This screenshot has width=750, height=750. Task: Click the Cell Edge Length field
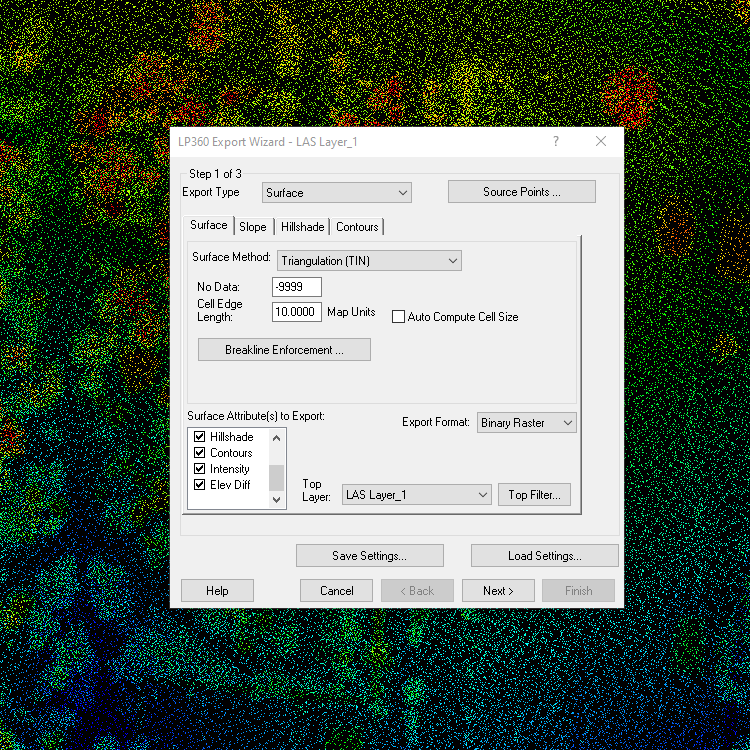297,312
